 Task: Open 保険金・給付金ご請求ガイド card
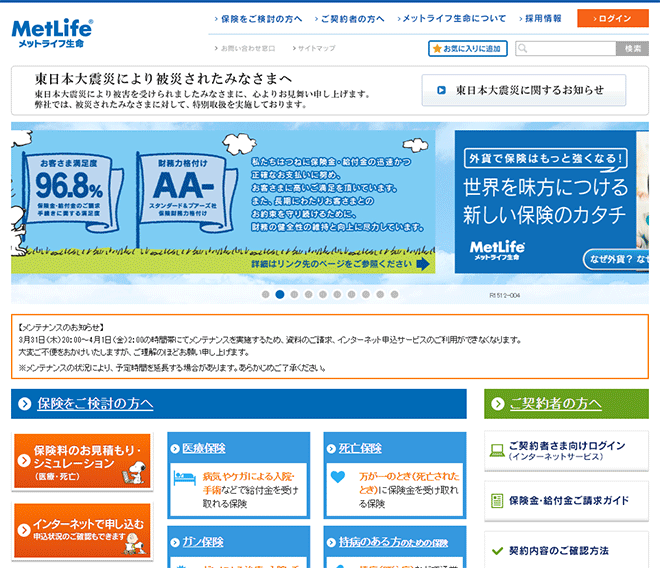coord(566,501)
